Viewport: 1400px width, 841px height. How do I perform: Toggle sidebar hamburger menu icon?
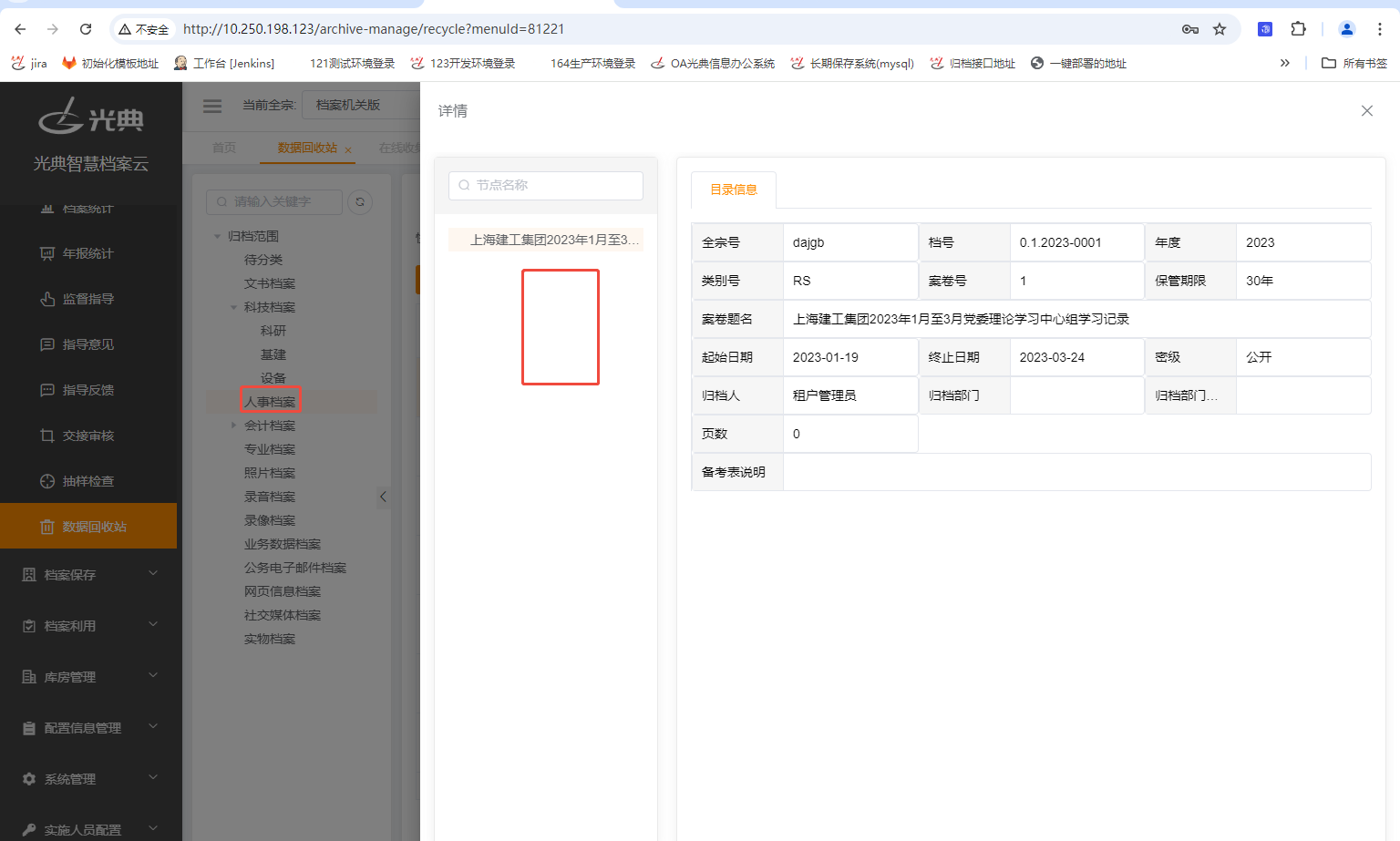[212, 106]
